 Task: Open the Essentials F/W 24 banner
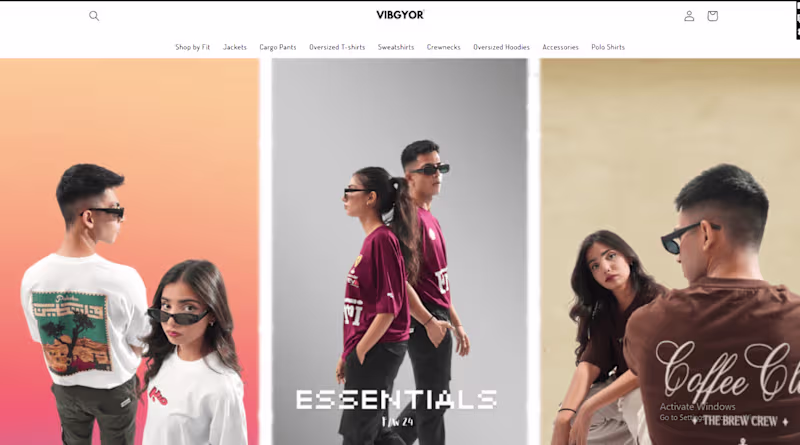click(399, 251)
